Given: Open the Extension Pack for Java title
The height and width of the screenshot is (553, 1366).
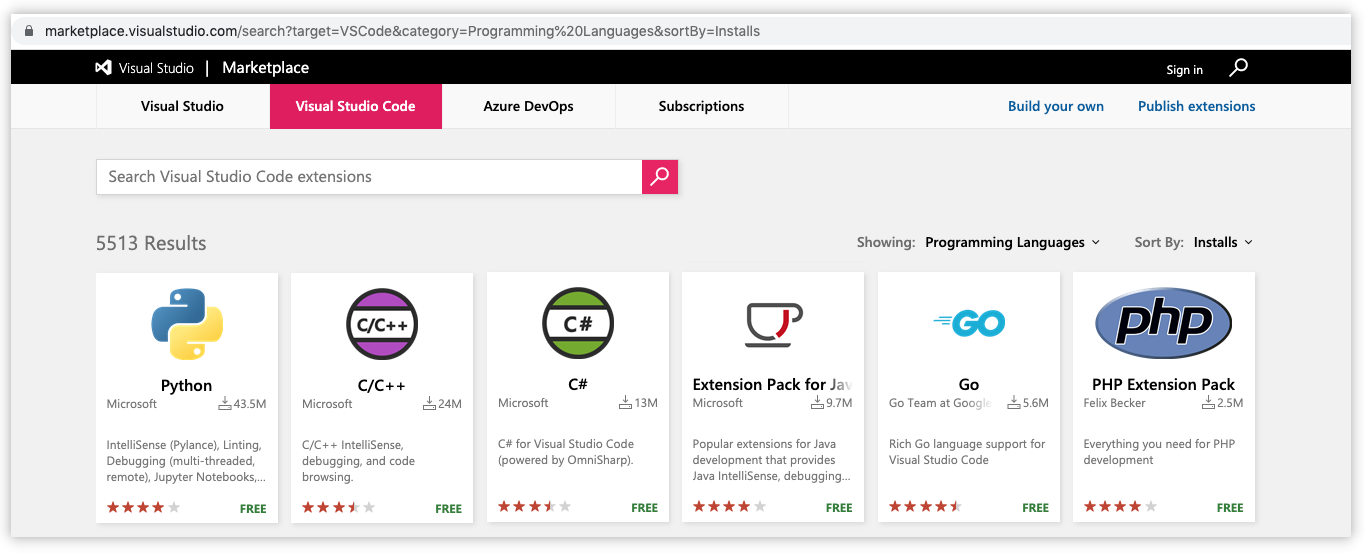Looking at the screenshot, I should coord(772,384).
